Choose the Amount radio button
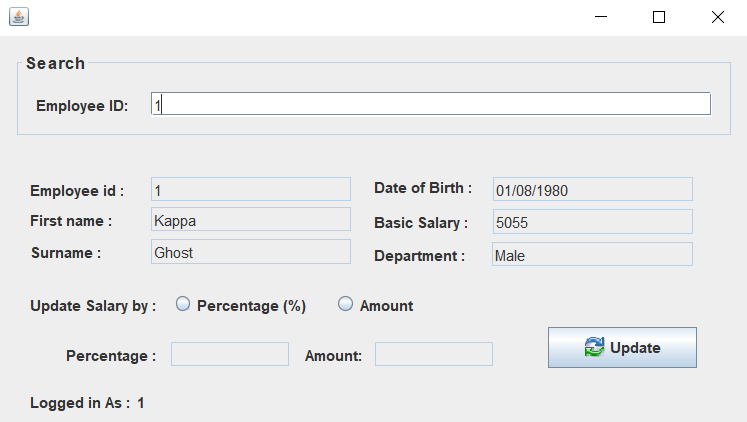 click(x=346, y=305)
